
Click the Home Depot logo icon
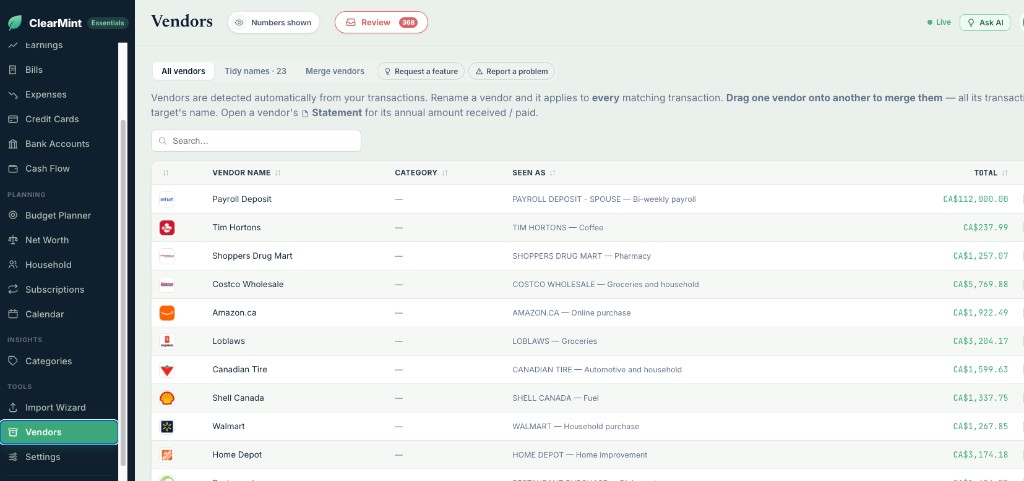coord(167,455)
